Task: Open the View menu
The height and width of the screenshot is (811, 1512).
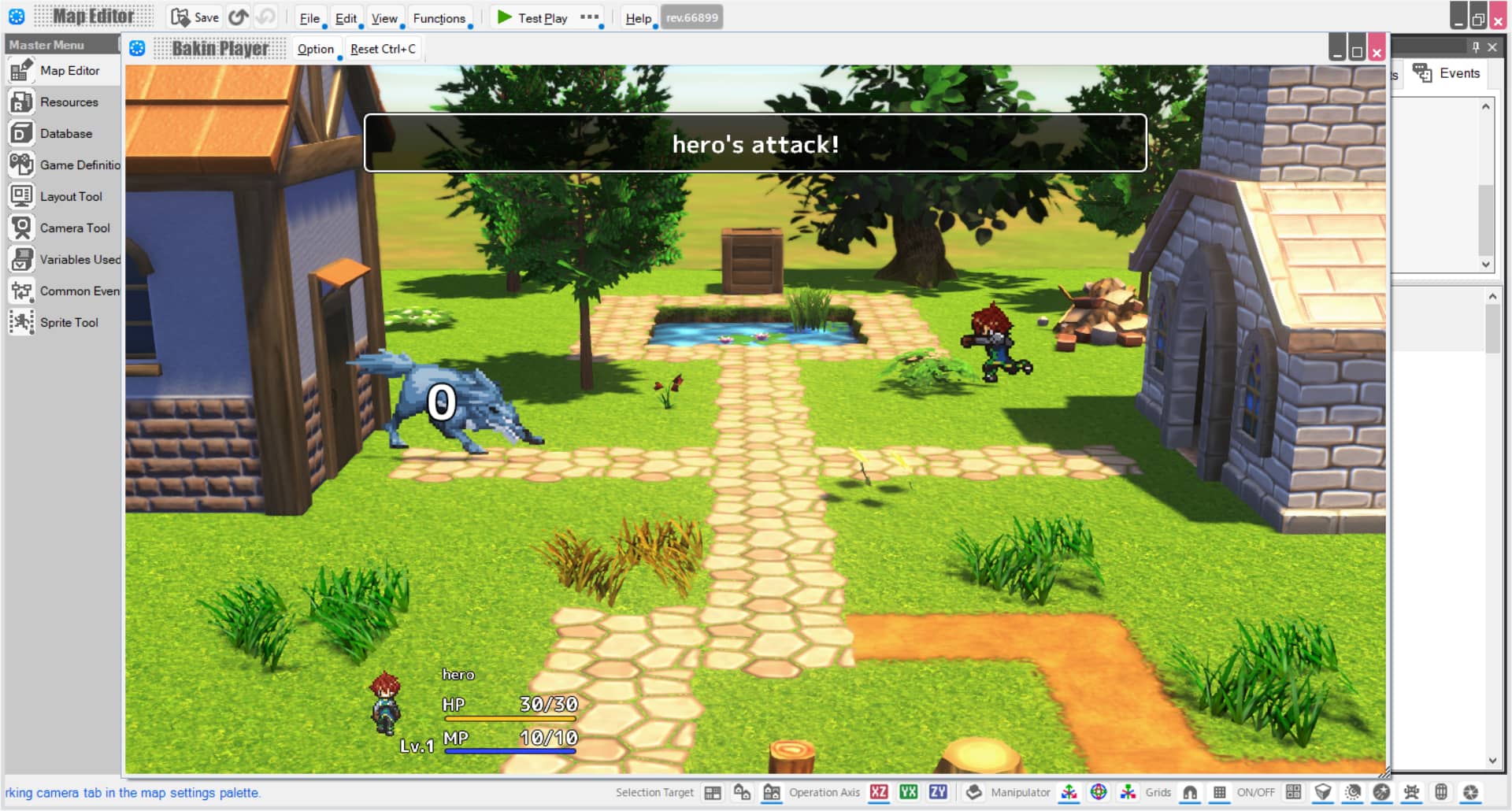Action: click(384, 18)
